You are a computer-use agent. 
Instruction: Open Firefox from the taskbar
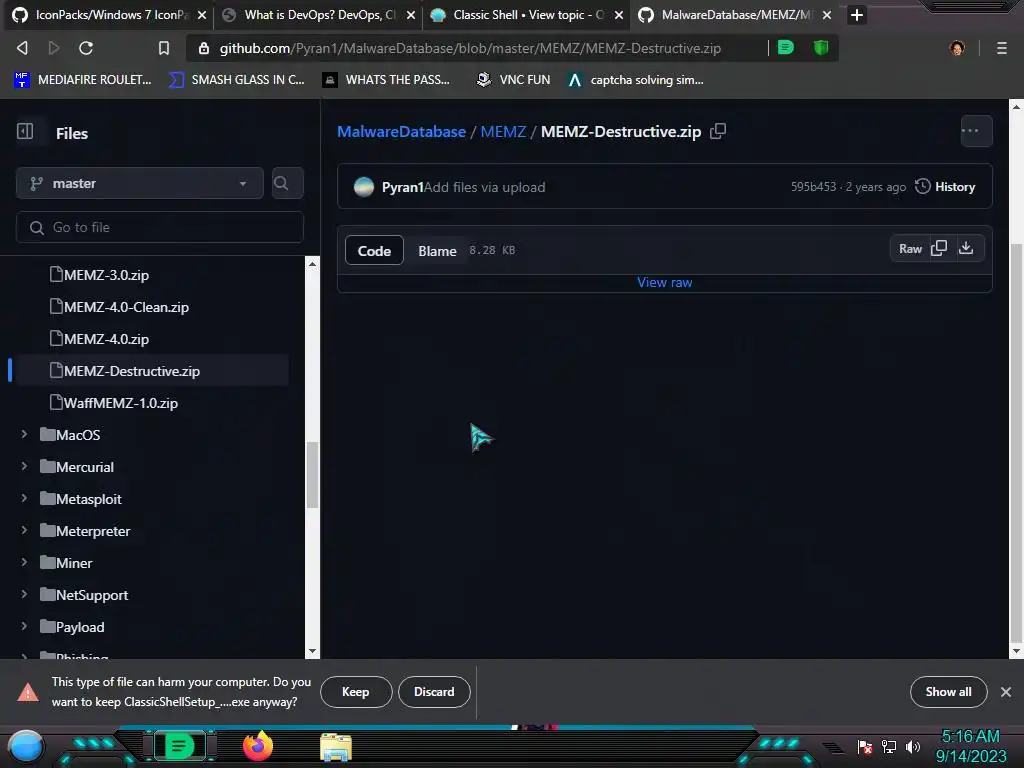(x=258, y=746)
